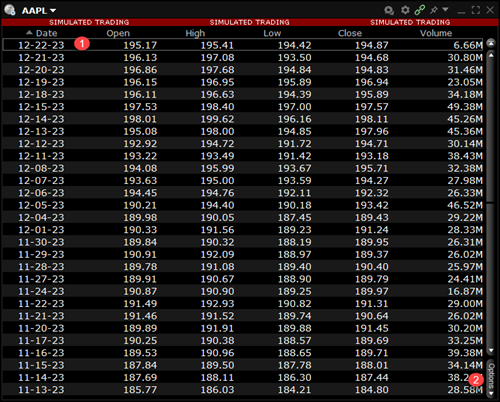Sort by the High column header
The width and height of the screenshot is (500, 402).
tap(195, 33)
